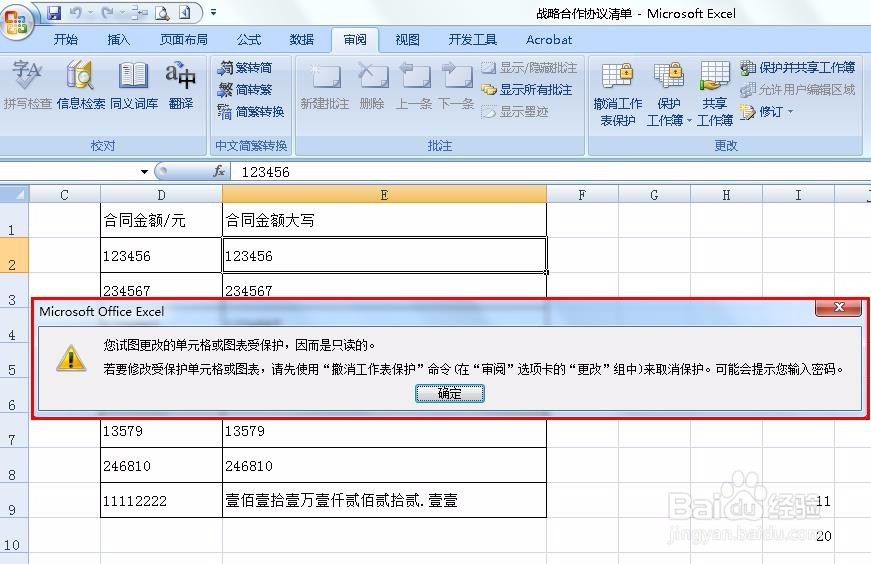Open Print Preview from quick access toolbar
871x564 pixels.
tap(162, 12)
